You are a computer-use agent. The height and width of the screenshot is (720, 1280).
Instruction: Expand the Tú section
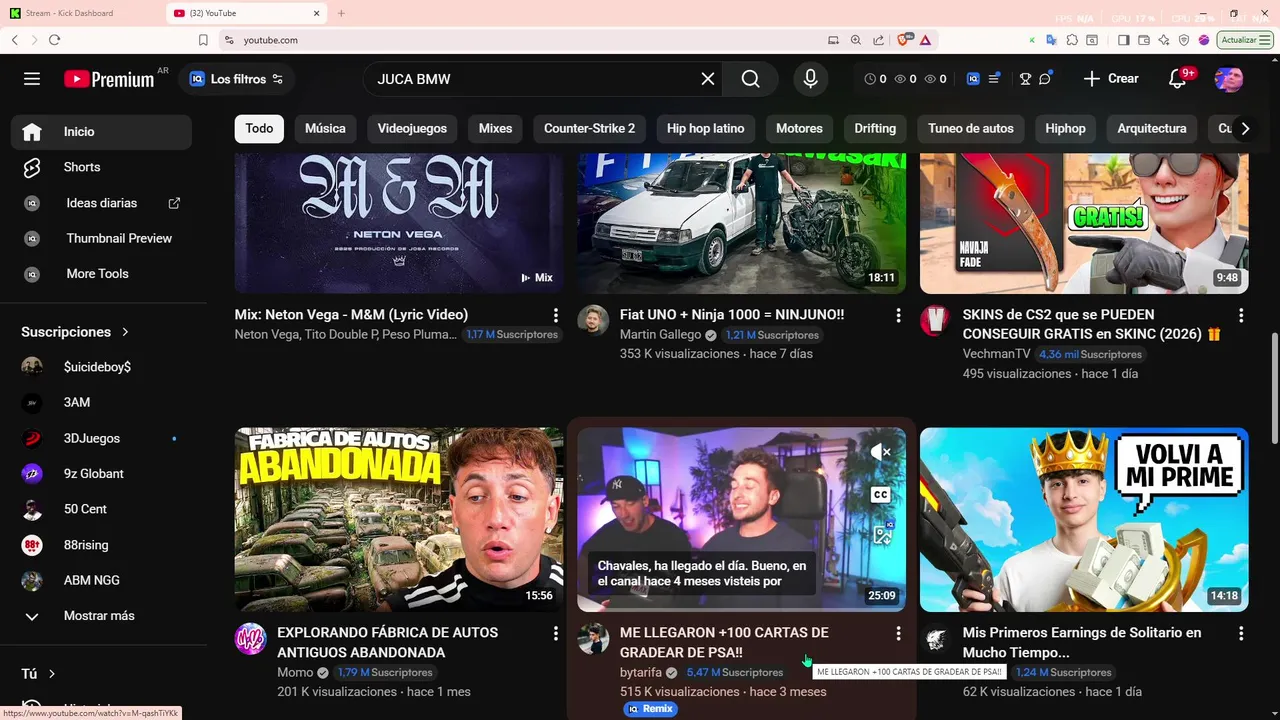click(40, 674)
